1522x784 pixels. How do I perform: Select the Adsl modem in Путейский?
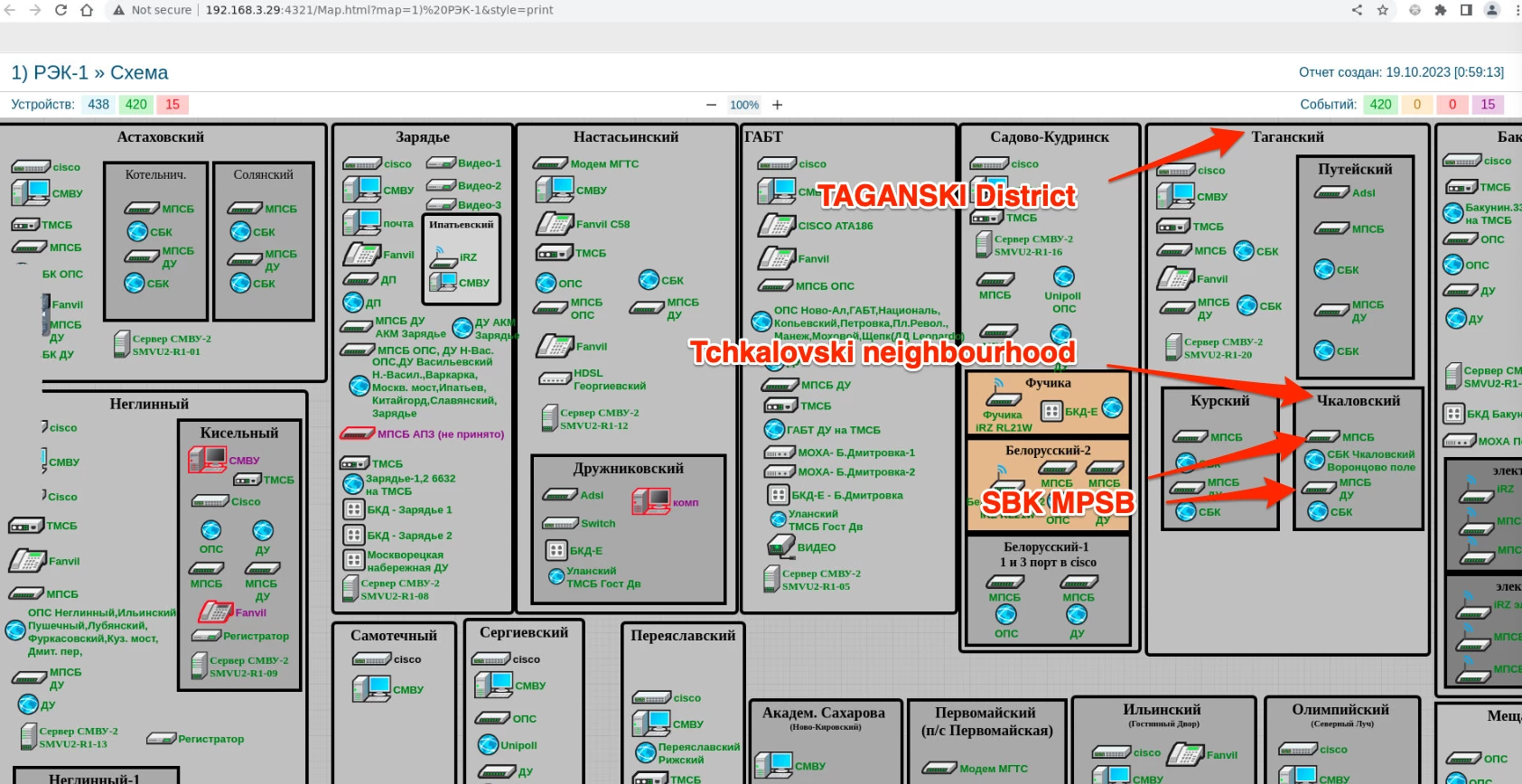point(1331,192)
